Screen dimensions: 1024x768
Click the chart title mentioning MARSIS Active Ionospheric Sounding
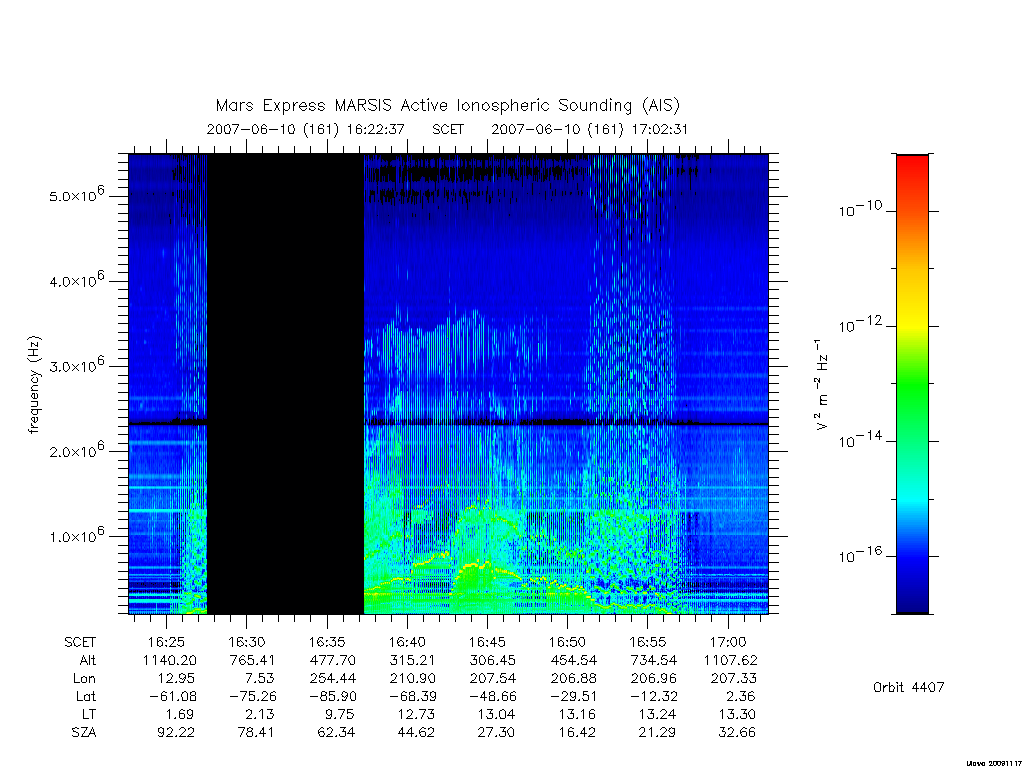(x=447, y=105)
